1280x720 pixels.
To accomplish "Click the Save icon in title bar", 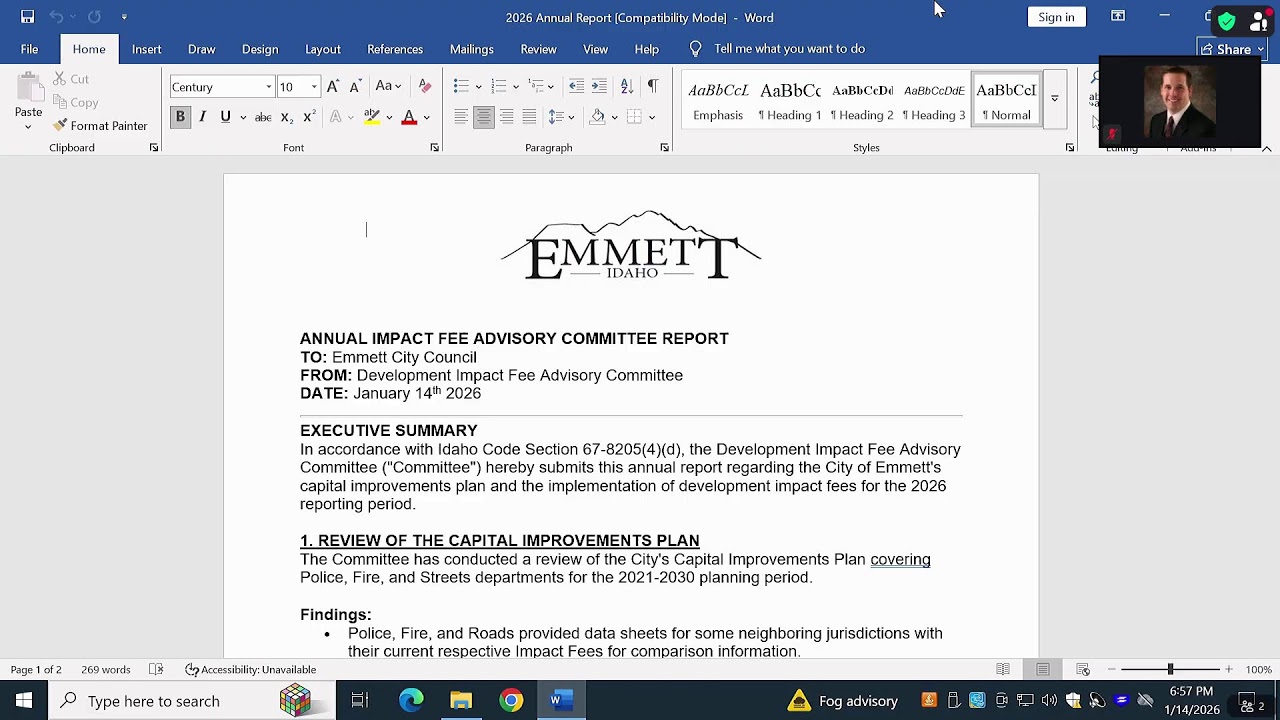I will pyautogui.click(x=27, y=17).
